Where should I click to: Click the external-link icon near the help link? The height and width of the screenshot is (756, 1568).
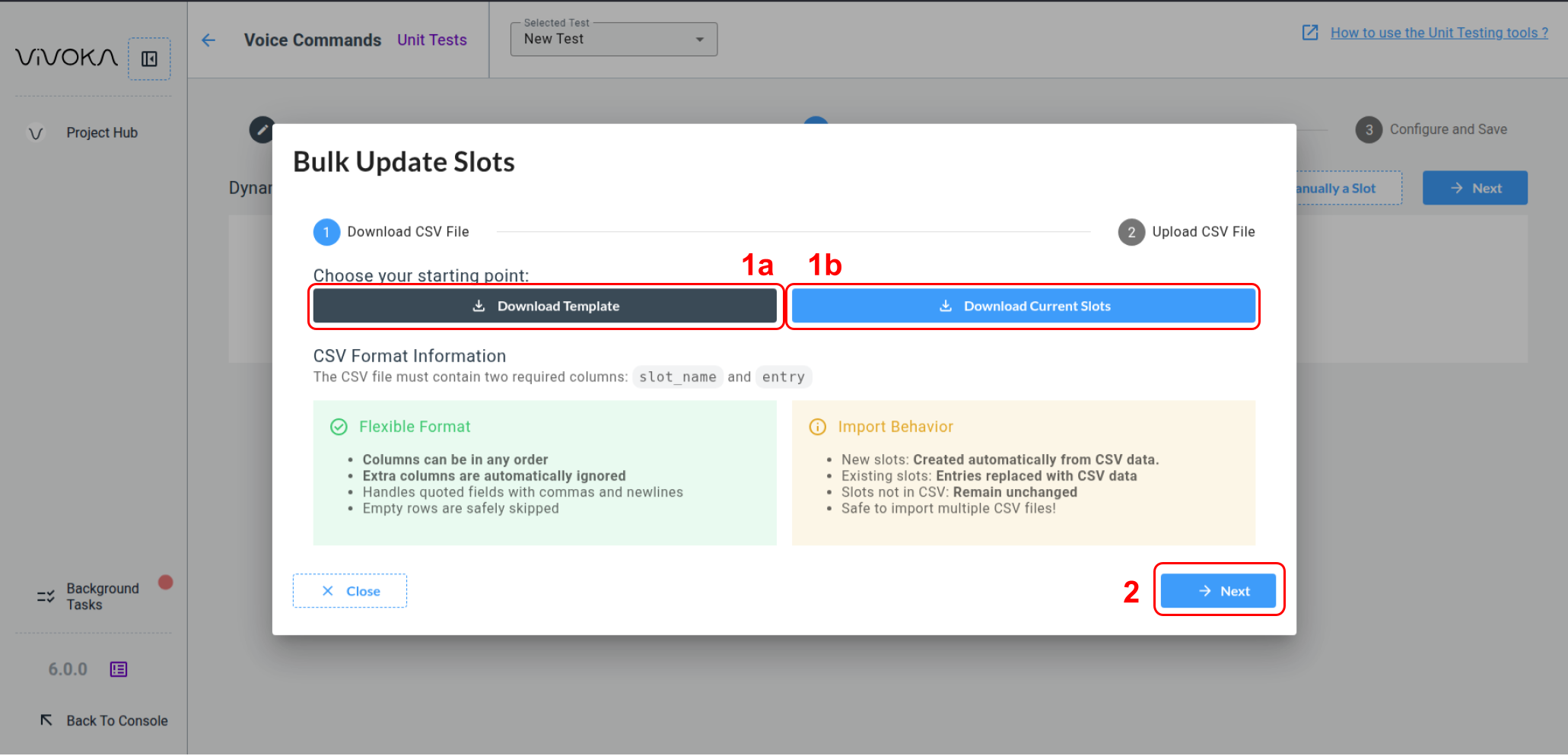(1309, 33)
